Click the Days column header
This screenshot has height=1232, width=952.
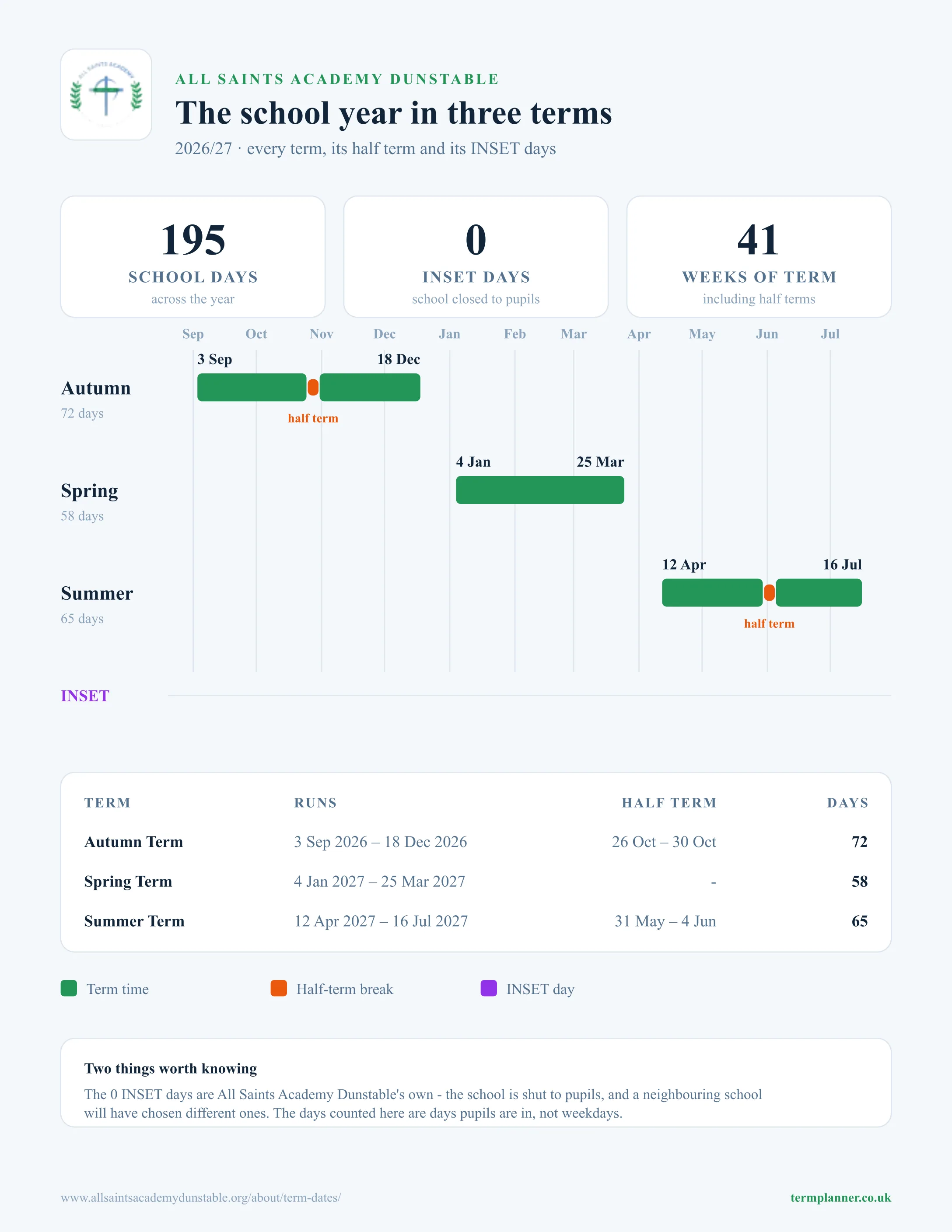click(x=848, y=803)
